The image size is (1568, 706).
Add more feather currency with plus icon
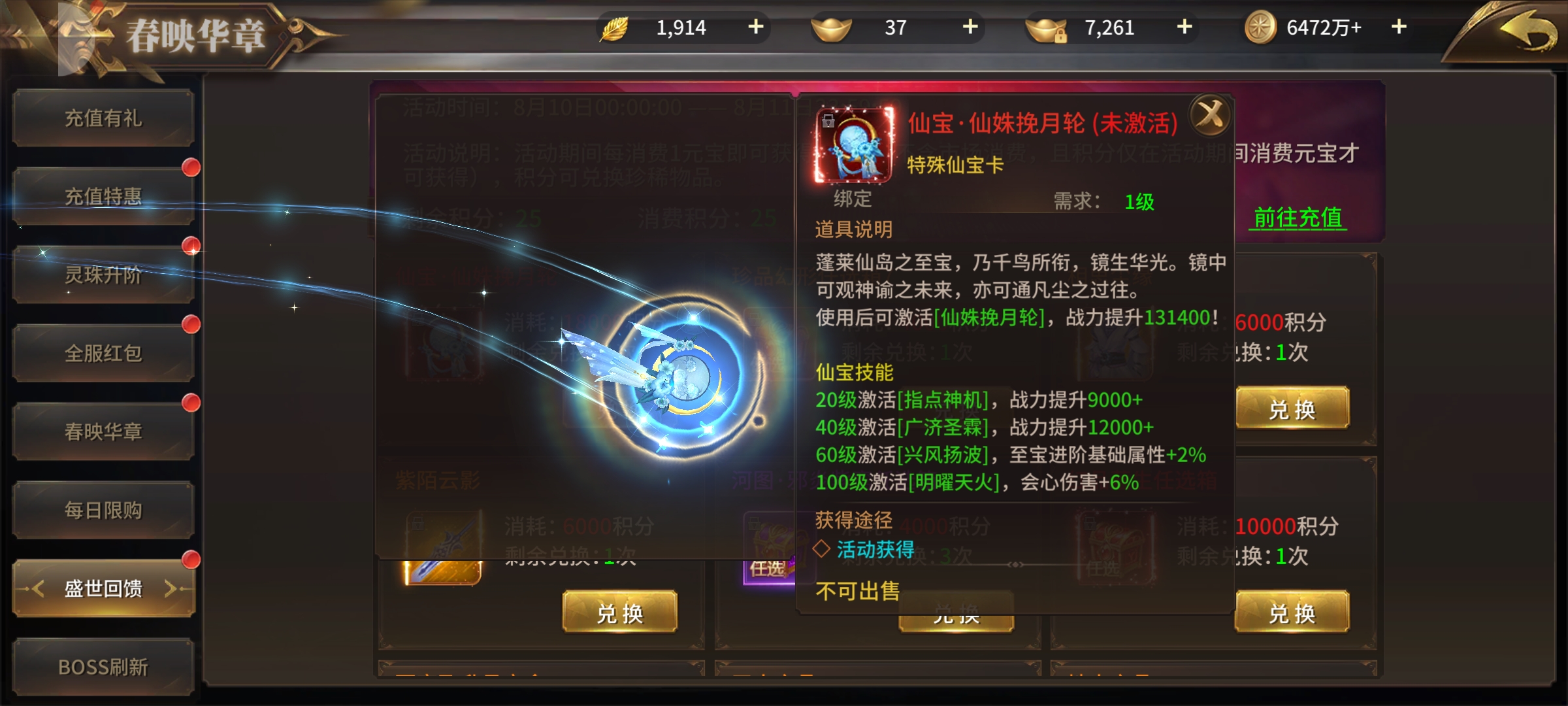(756, 27)
